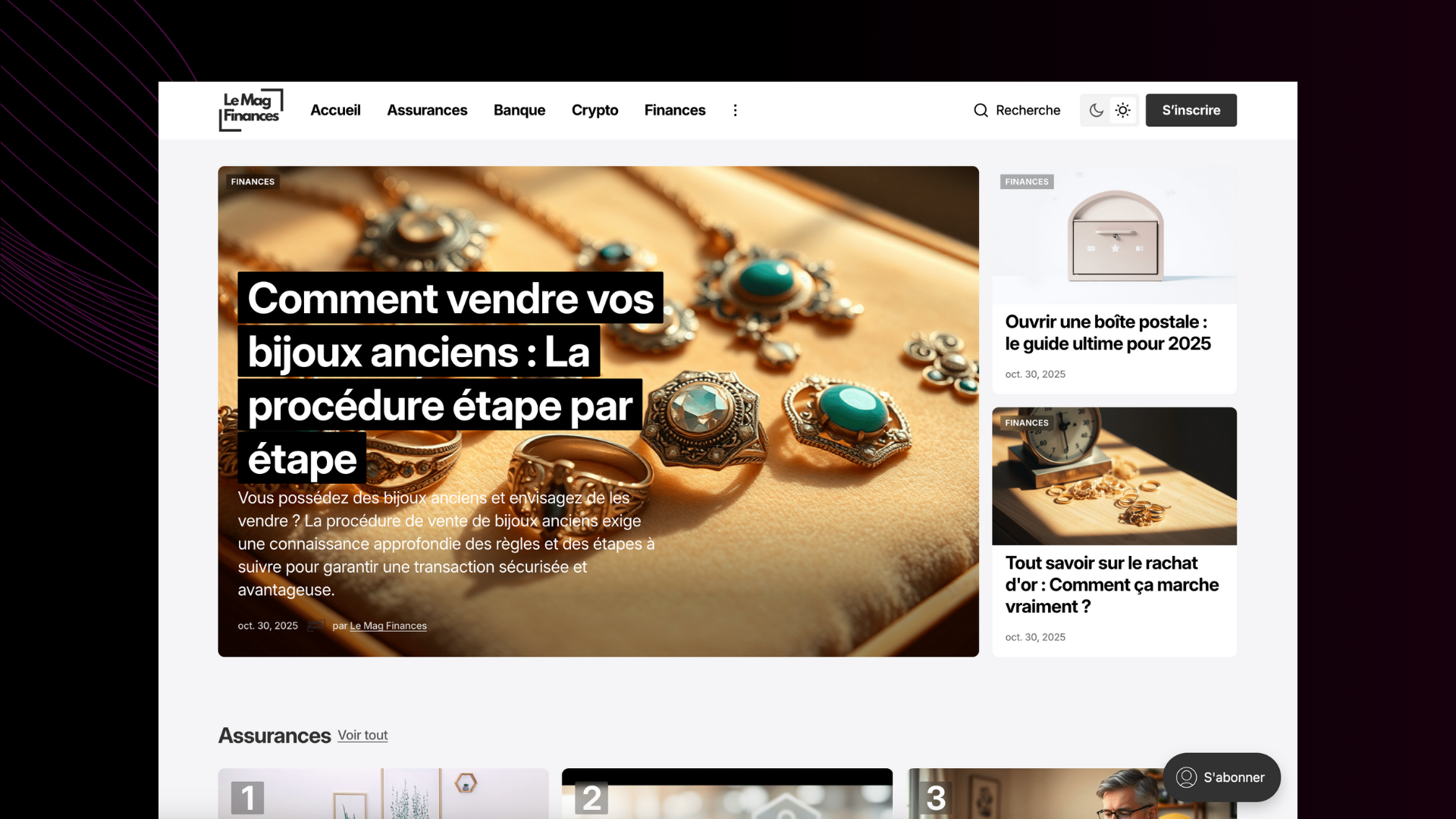
Task: Click the Assurances nav item
Action: pos(427,110)
